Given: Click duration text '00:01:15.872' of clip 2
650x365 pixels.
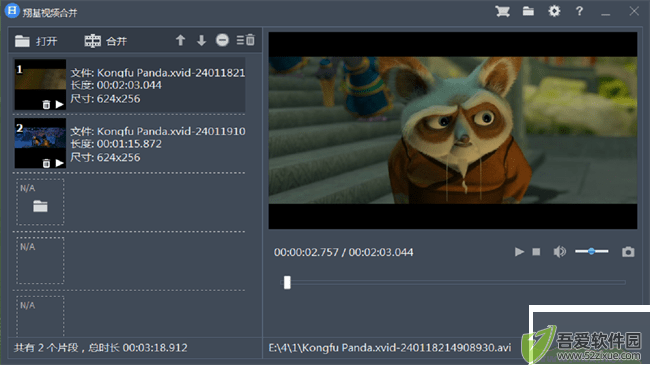Looking at the screenshot, I should [129, 144].
